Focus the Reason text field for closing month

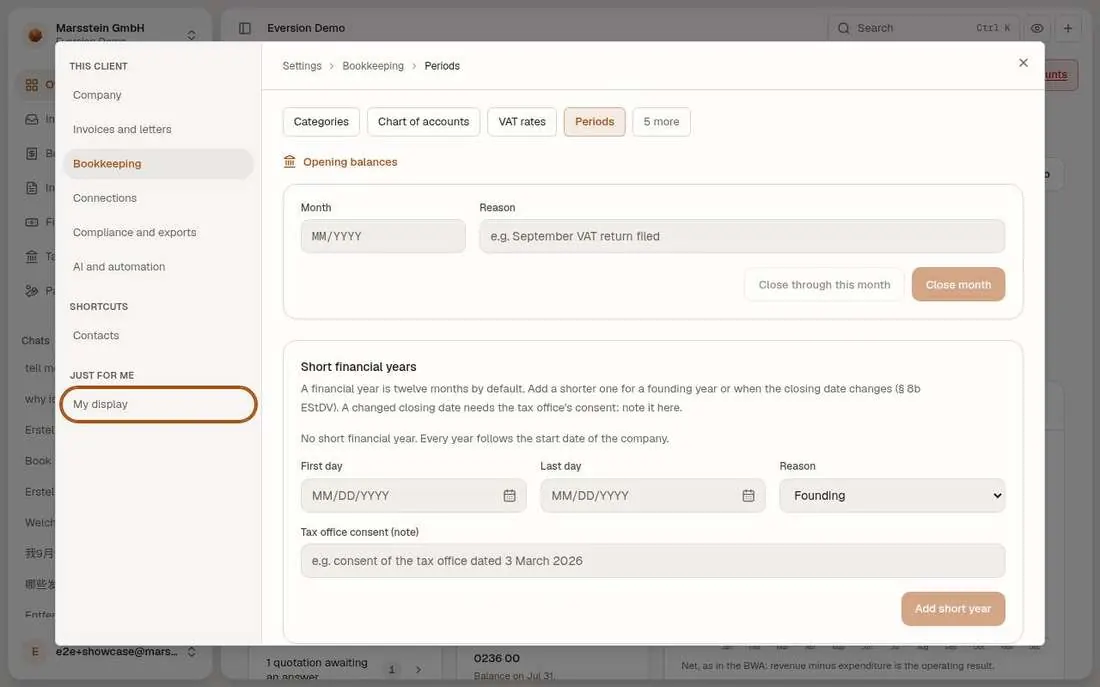coord(742,236)
